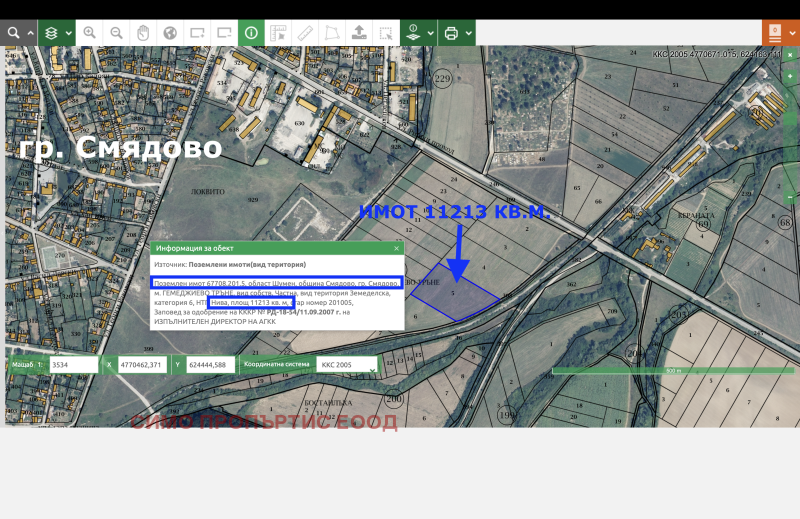The width and height of the screenshot is (800, 519).
Task: Click the globe full extent icon
Action: [170, 33]
